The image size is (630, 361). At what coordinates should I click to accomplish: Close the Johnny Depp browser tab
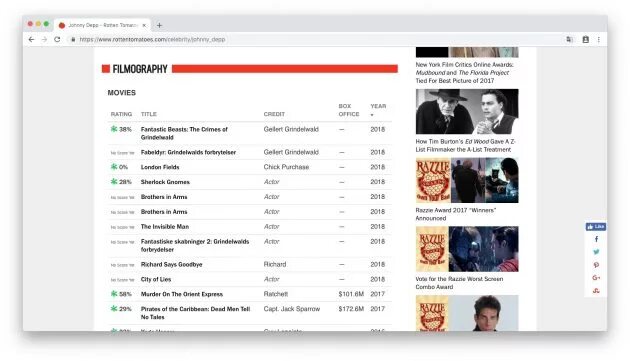coord(144,25)
